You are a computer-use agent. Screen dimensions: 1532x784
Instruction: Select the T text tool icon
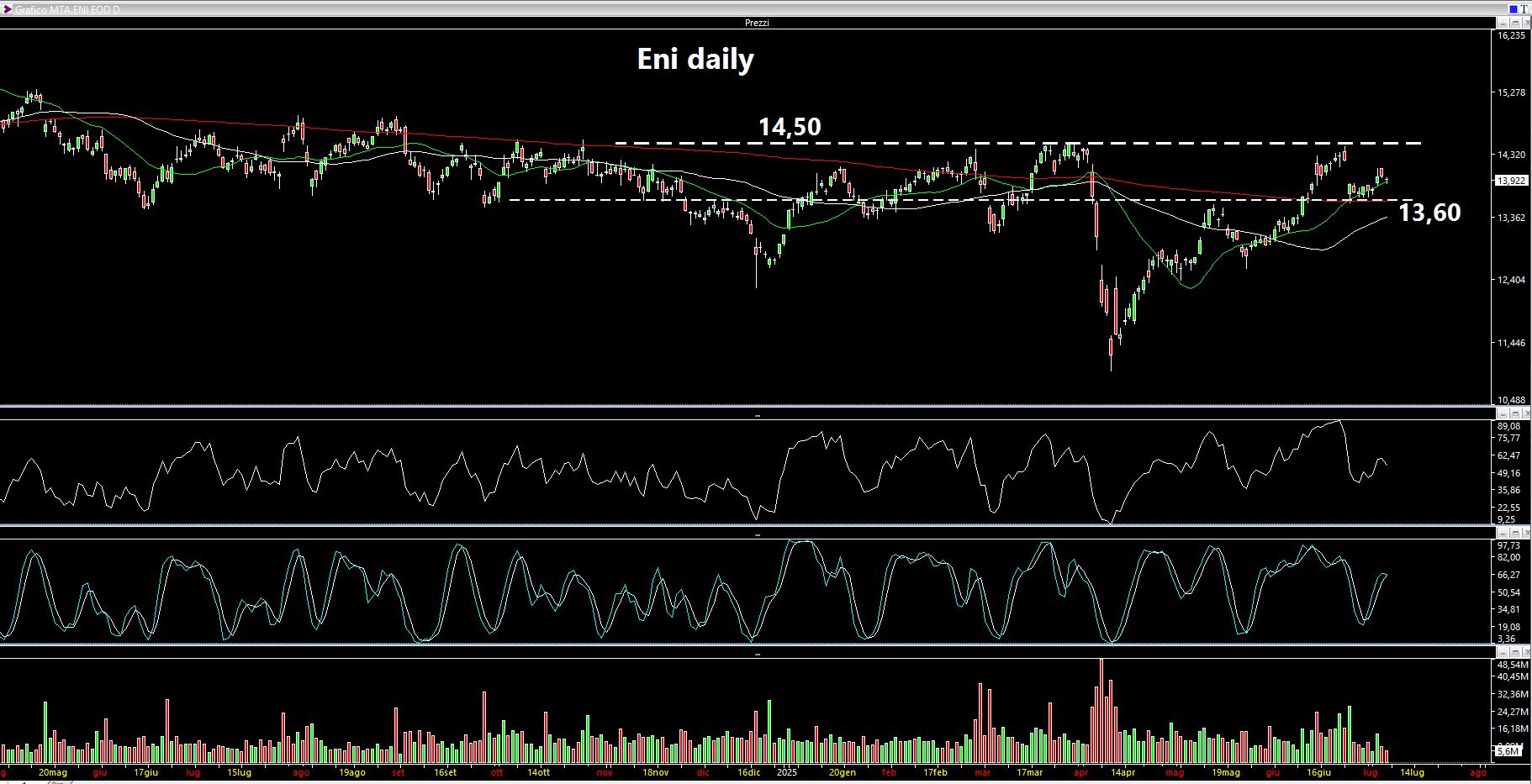click(x=1524, y=9)
